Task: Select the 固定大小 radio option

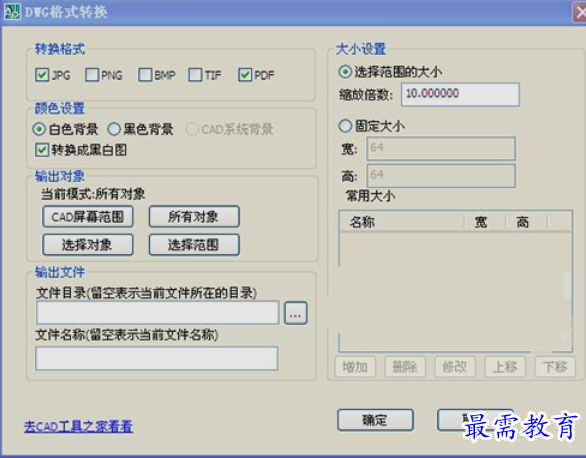Action: tap(345, 126)
